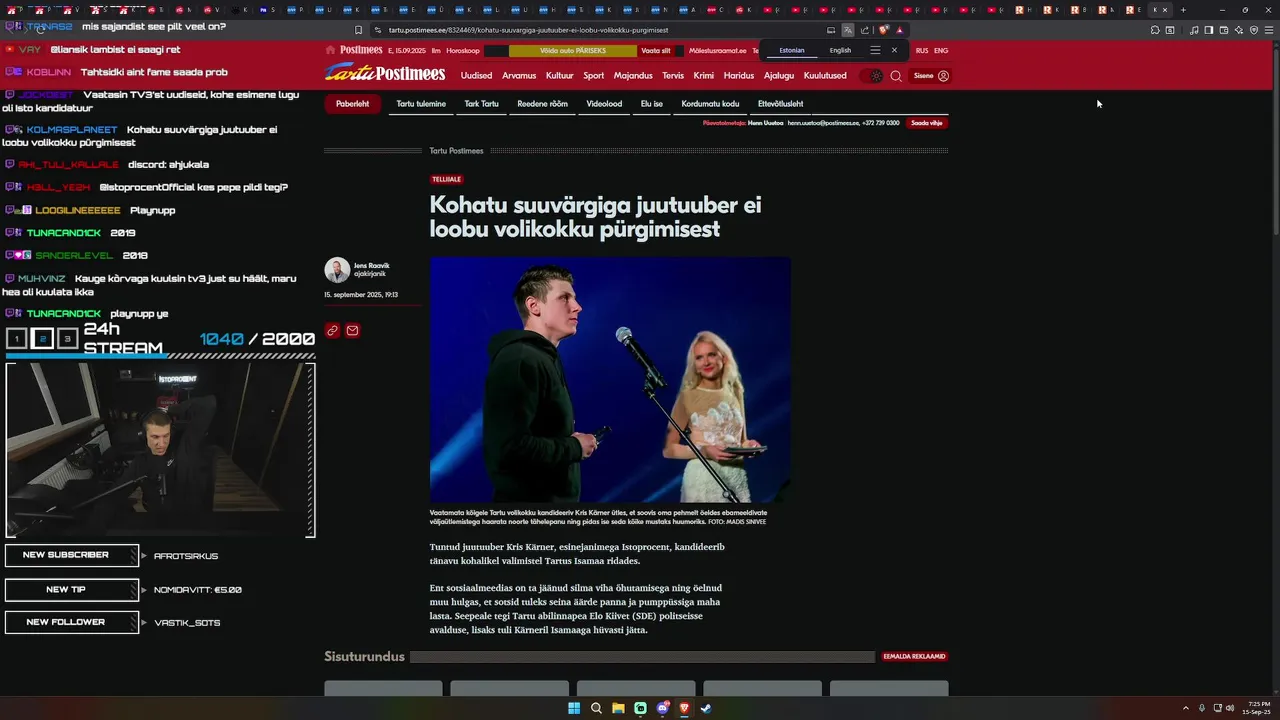Switch to the Tartu tulemine tab

click(421, 104)
